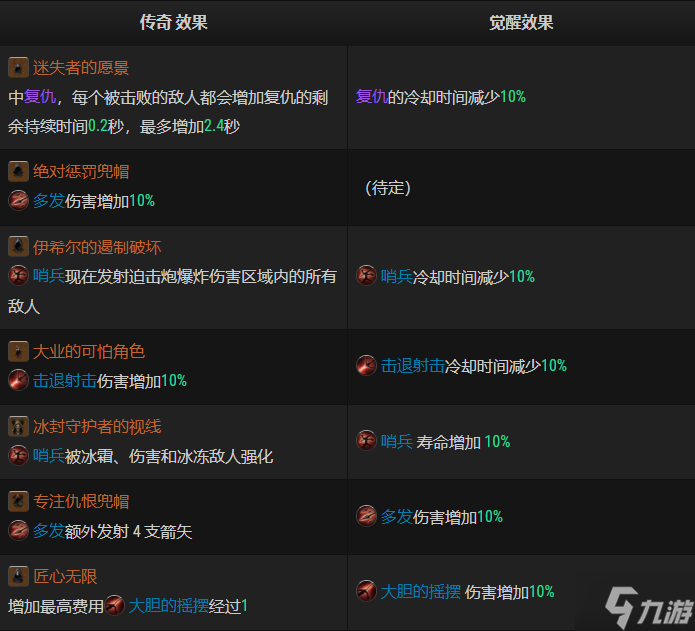695x631 pixels.
Task: Click the 被冰霜、伤害和冰冻敌人强化 text
Action: coord(169,456)
